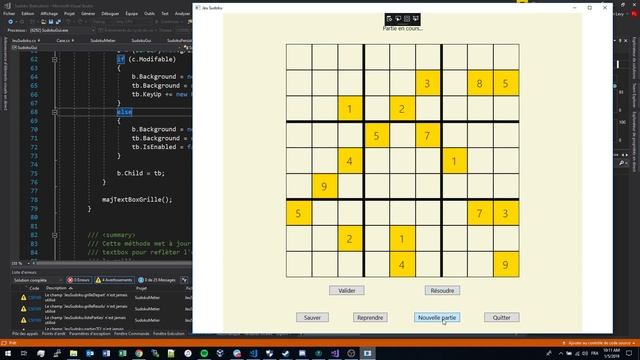Open the Outils menu in Visual Studio
Viewport: 640px width, 360px height.
[x=149, y=13]
